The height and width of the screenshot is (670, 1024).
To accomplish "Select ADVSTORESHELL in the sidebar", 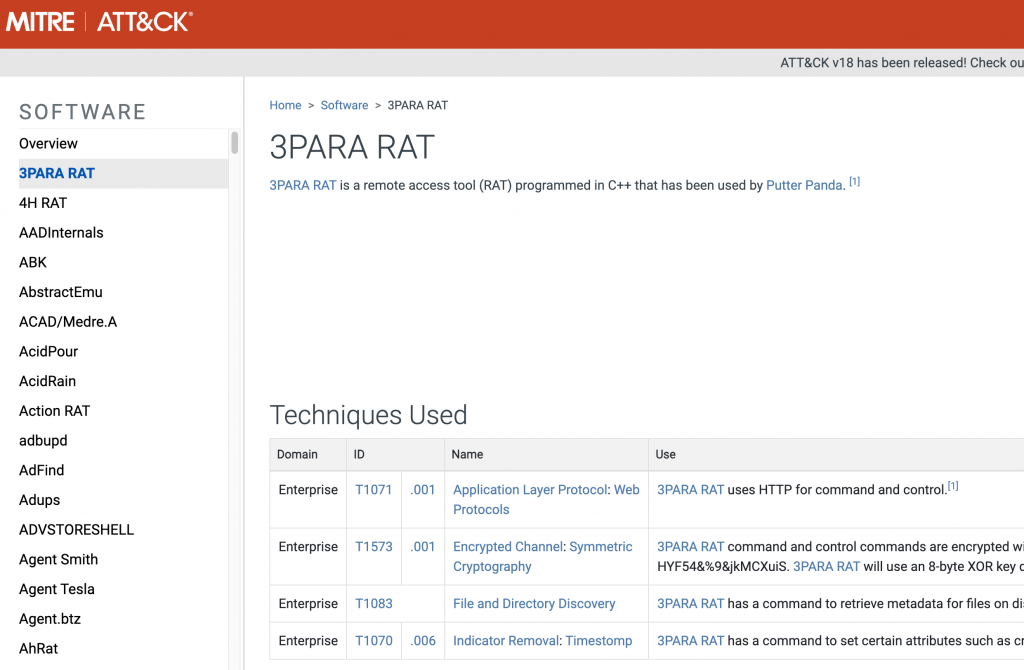I will (x=76, y=530).
